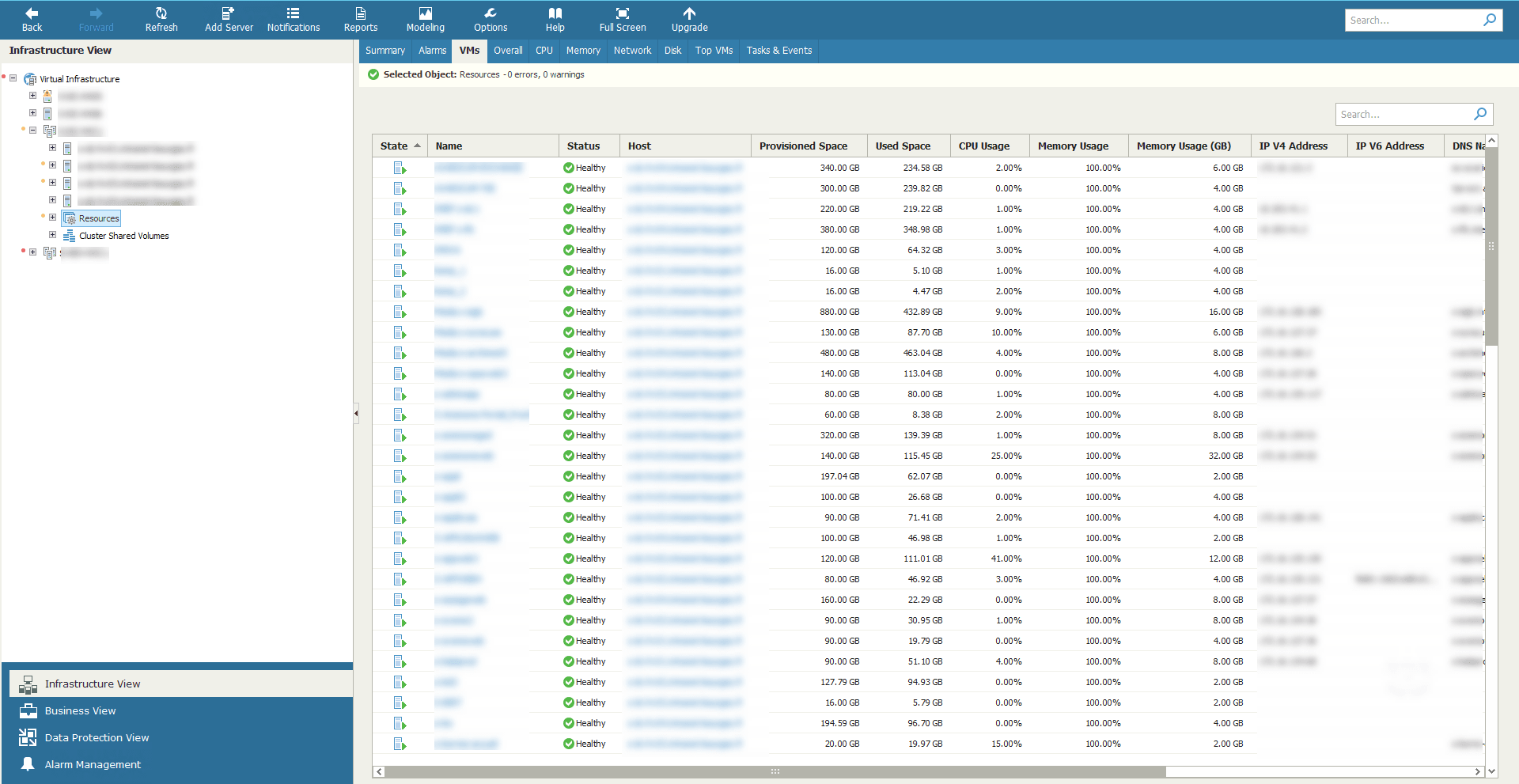Open the Tasks & Events tab
Screen dimensions: 1519x784
(779, 51)
